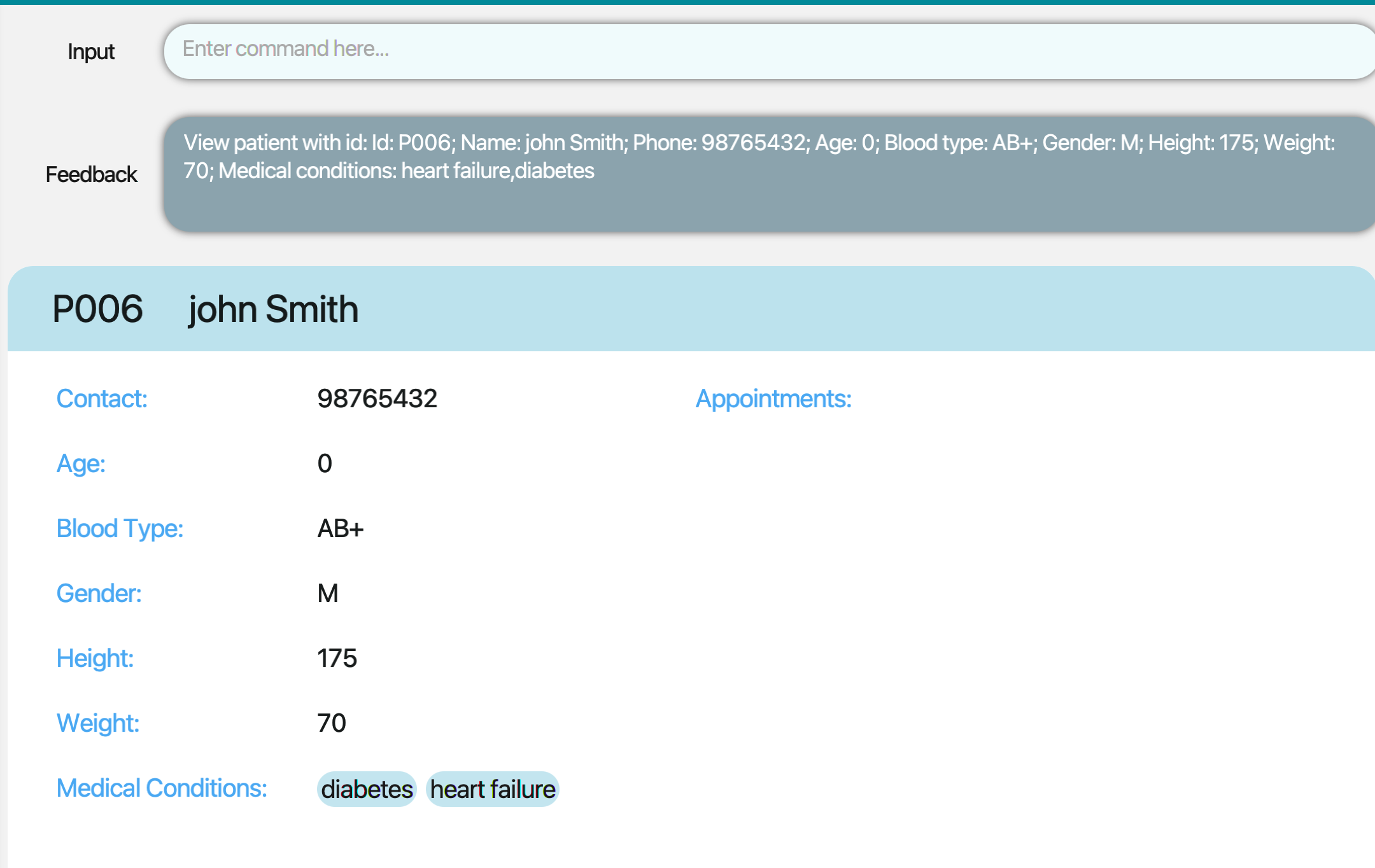Click the gender value M
This screenshot has height=868, width=1375.
click(x=328, y=594)
